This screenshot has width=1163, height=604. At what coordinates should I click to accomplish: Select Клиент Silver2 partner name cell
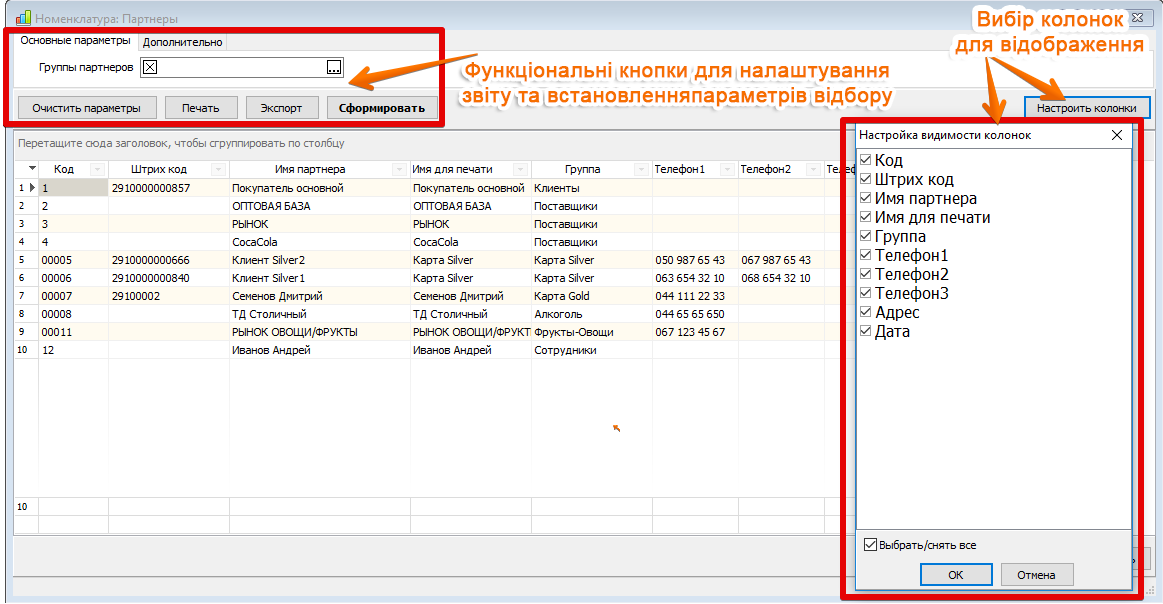point(320,260)
